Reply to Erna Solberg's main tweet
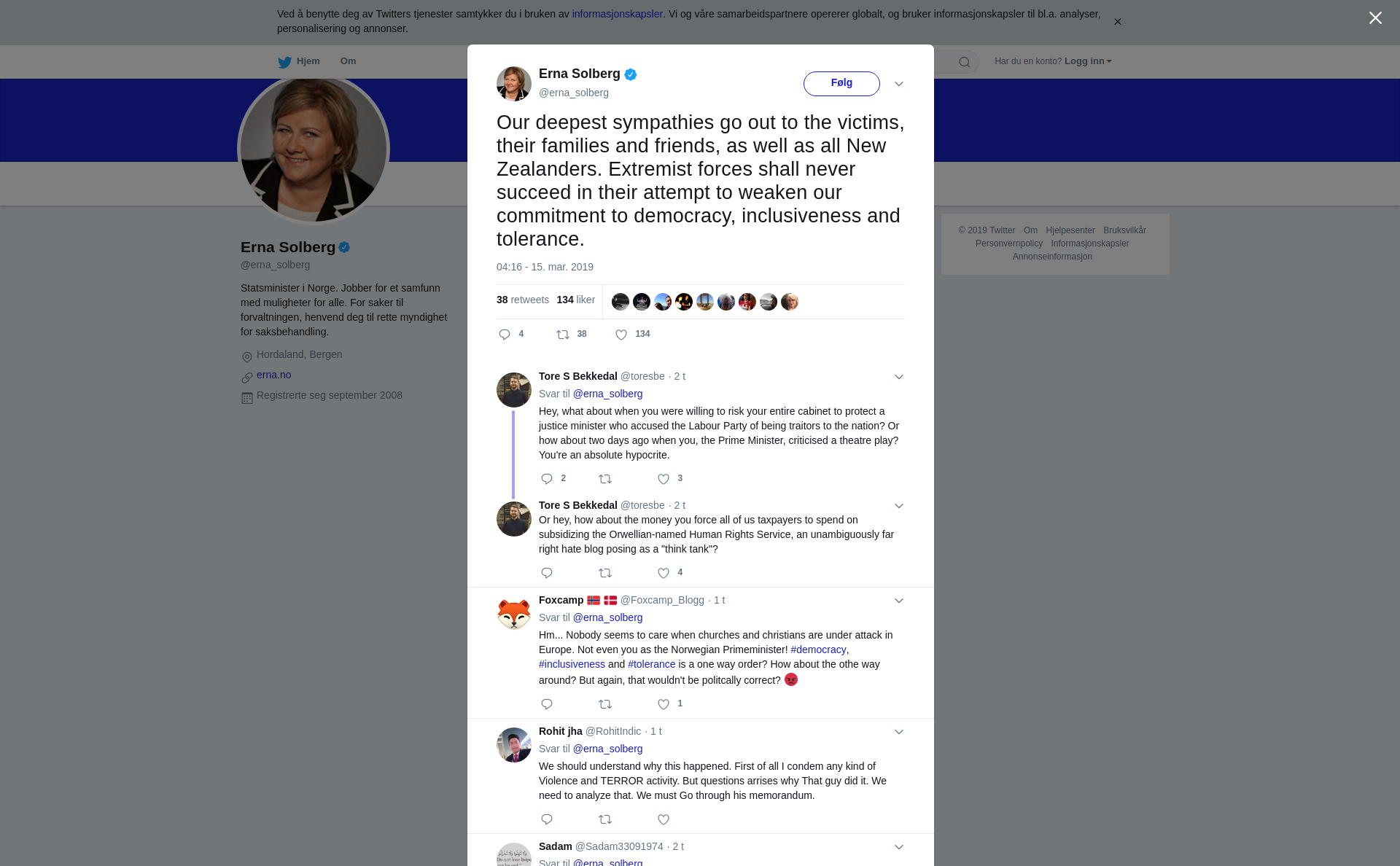 505,335
